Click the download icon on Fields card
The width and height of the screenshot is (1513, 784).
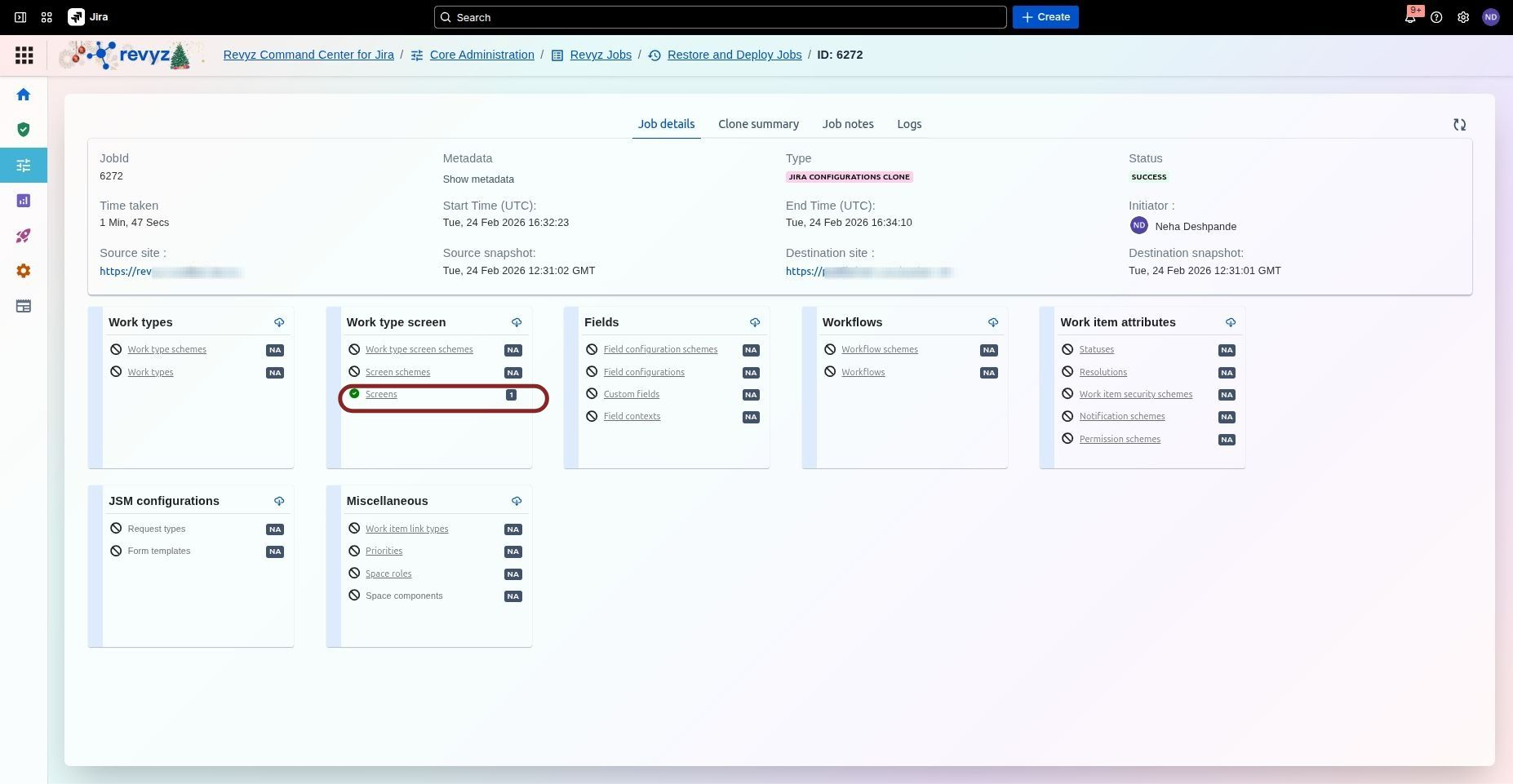pyautogui.click(x=754, y=322)
